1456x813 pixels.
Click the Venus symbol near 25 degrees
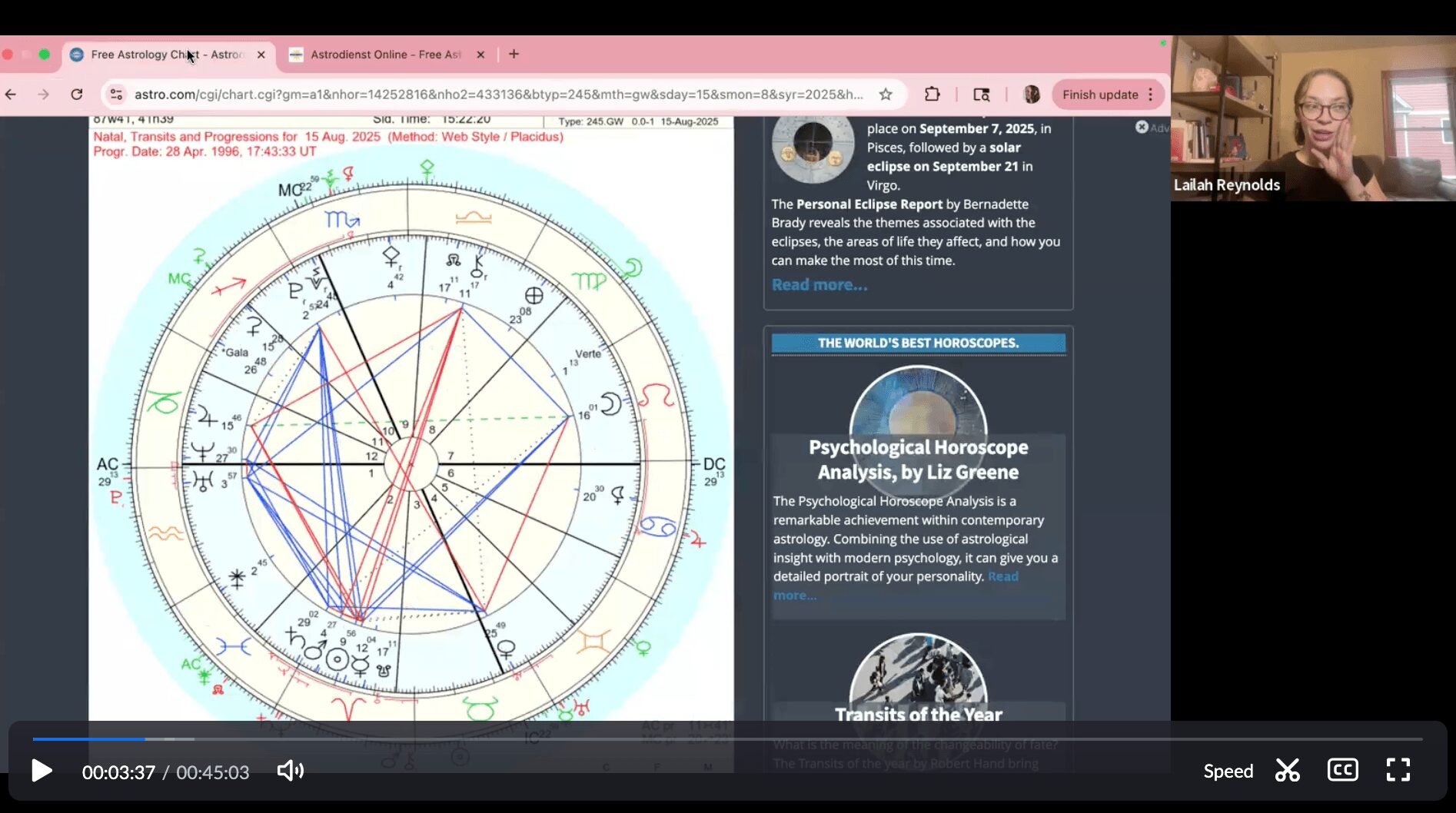(x=507, y=649)
